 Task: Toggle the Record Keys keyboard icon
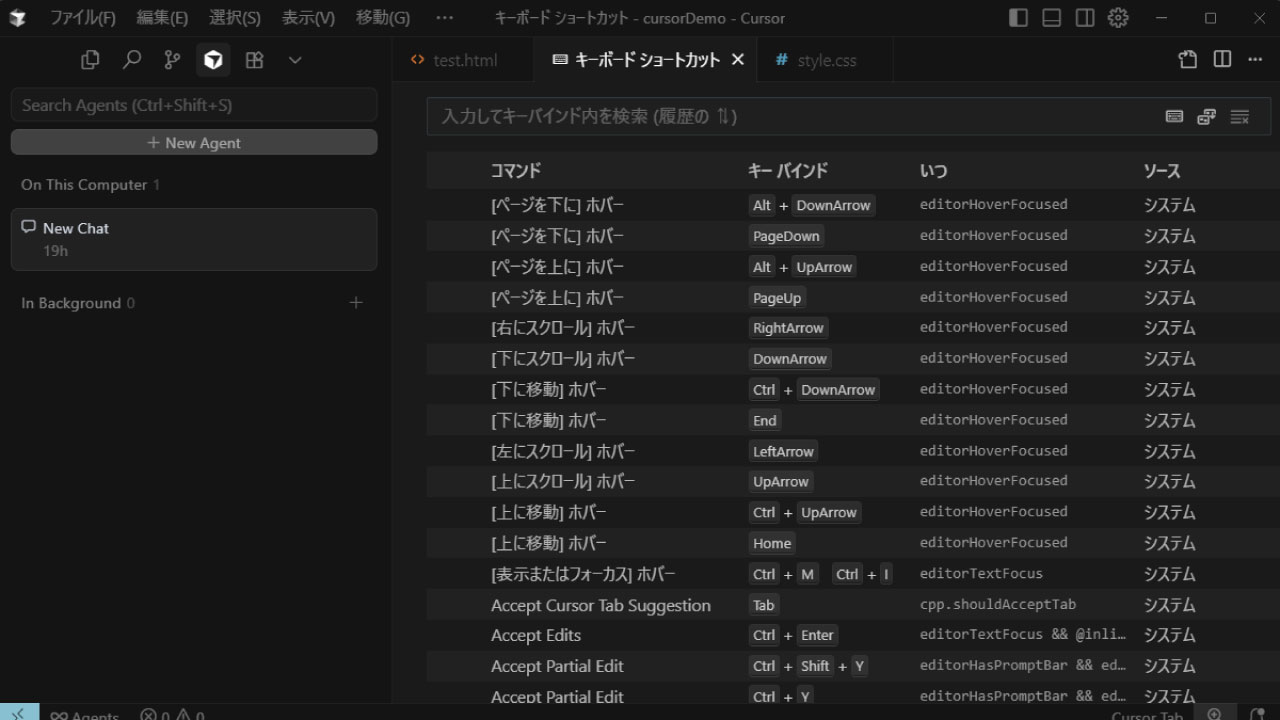(1175, 117)
